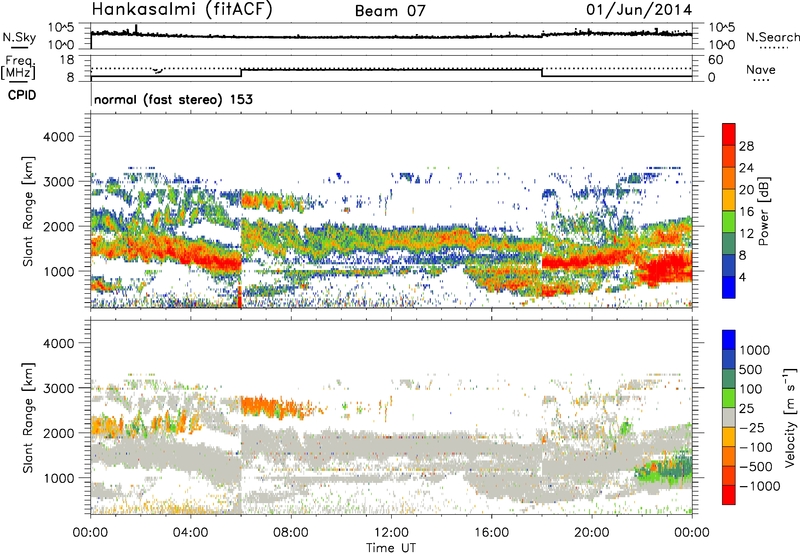Click the '12:00' time axis tick label

(x=391, y=533)
